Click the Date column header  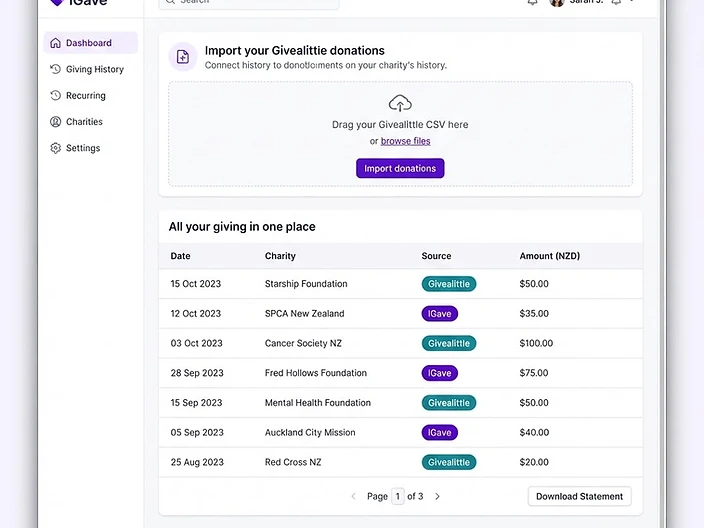180,256
